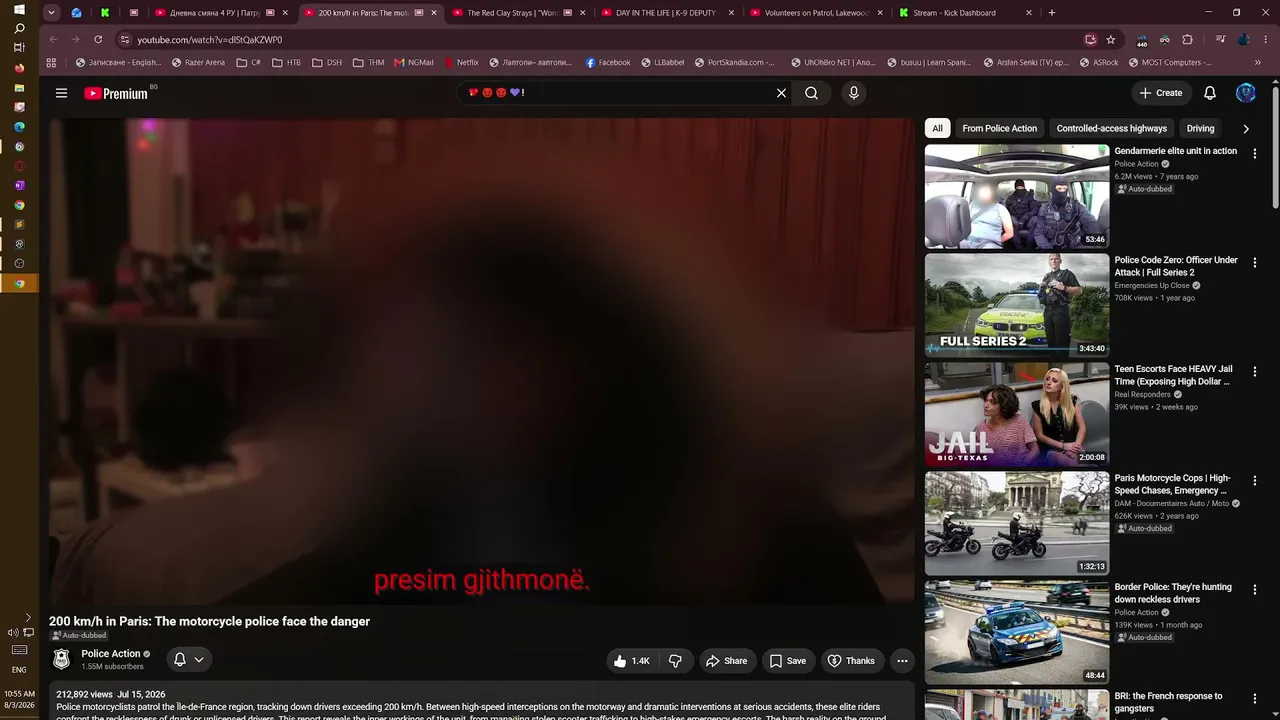Click the page scrollbar thumb
Screen dimensions: 1280x720
point(1275,148)
